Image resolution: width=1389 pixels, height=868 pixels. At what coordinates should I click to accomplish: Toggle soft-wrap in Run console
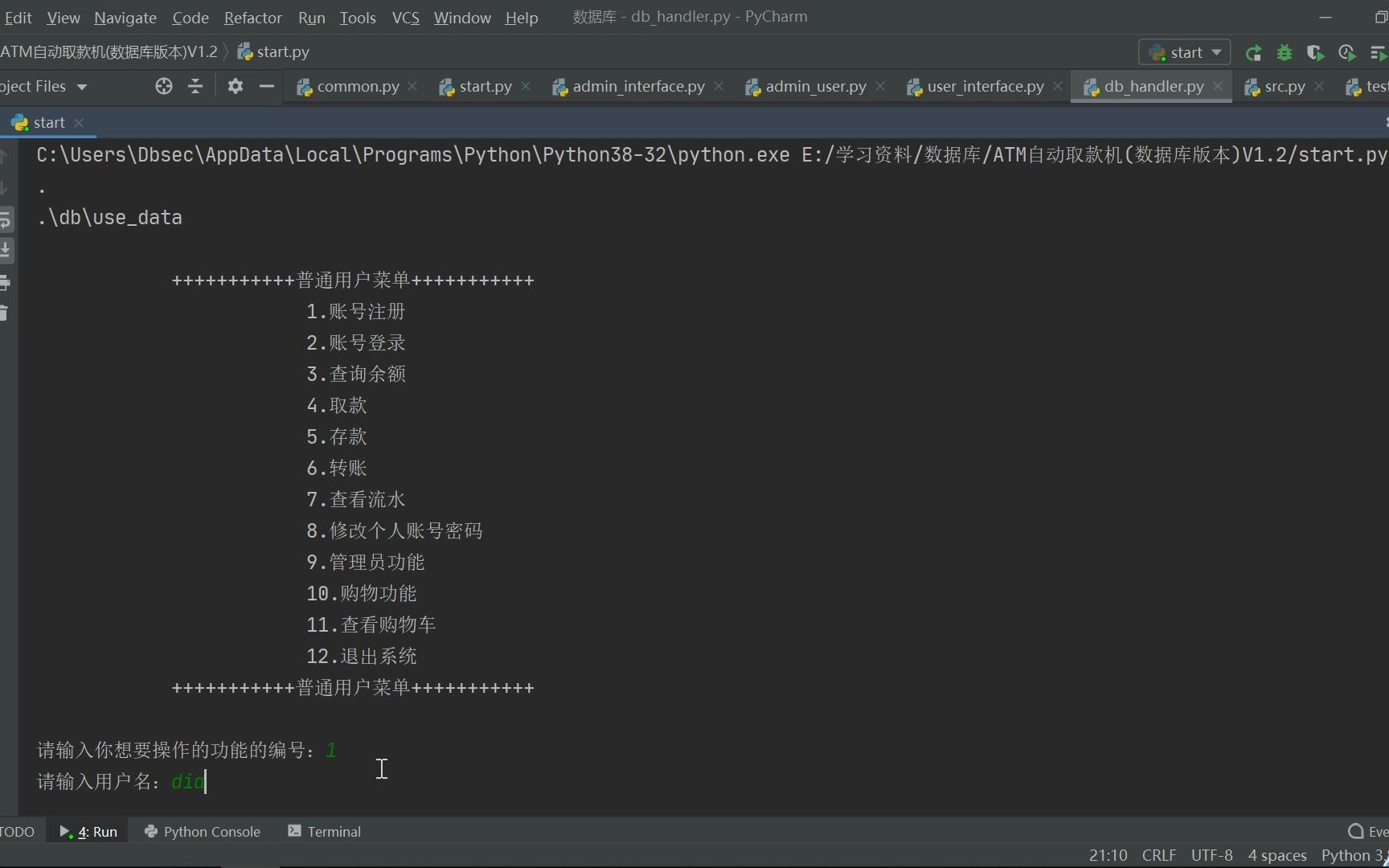click(5, 219)
